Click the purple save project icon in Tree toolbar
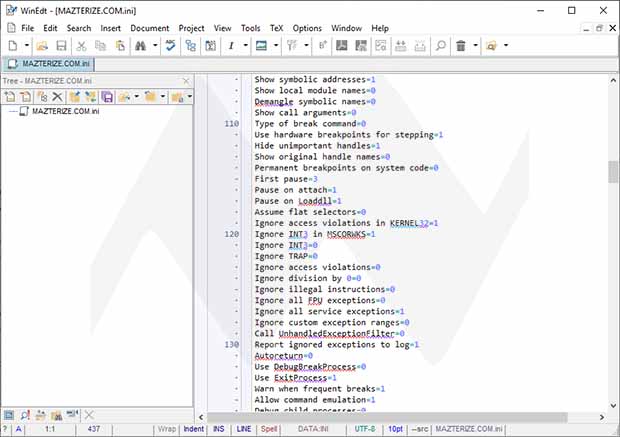 107,96
